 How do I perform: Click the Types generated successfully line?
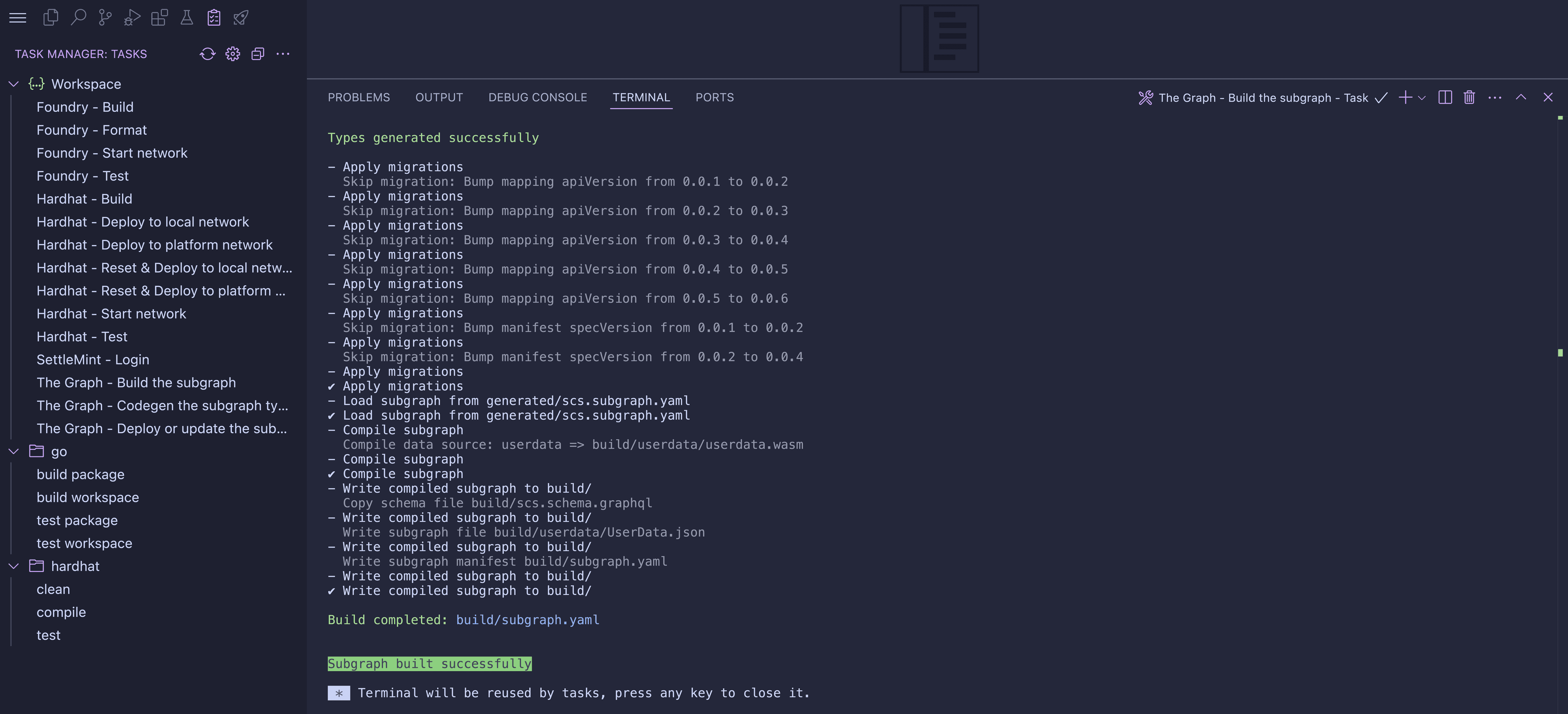point(433,138)
